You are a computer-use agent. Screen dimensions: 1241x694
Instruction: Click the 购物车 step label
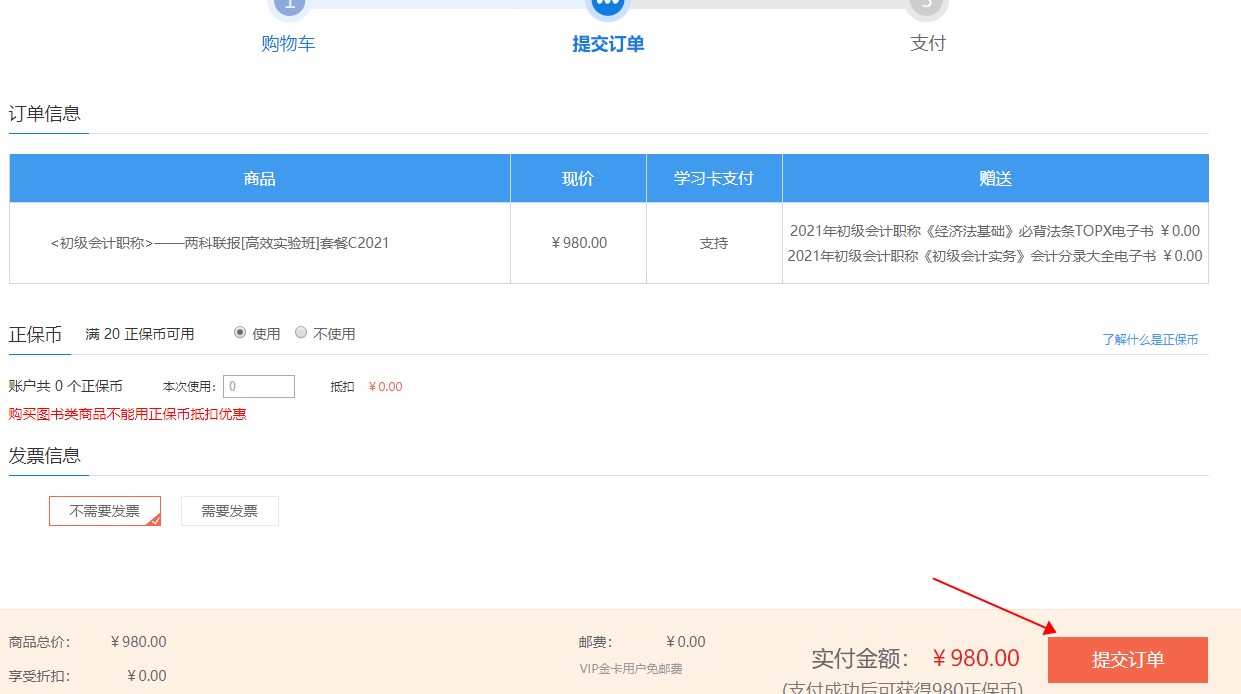pos(289,42)
